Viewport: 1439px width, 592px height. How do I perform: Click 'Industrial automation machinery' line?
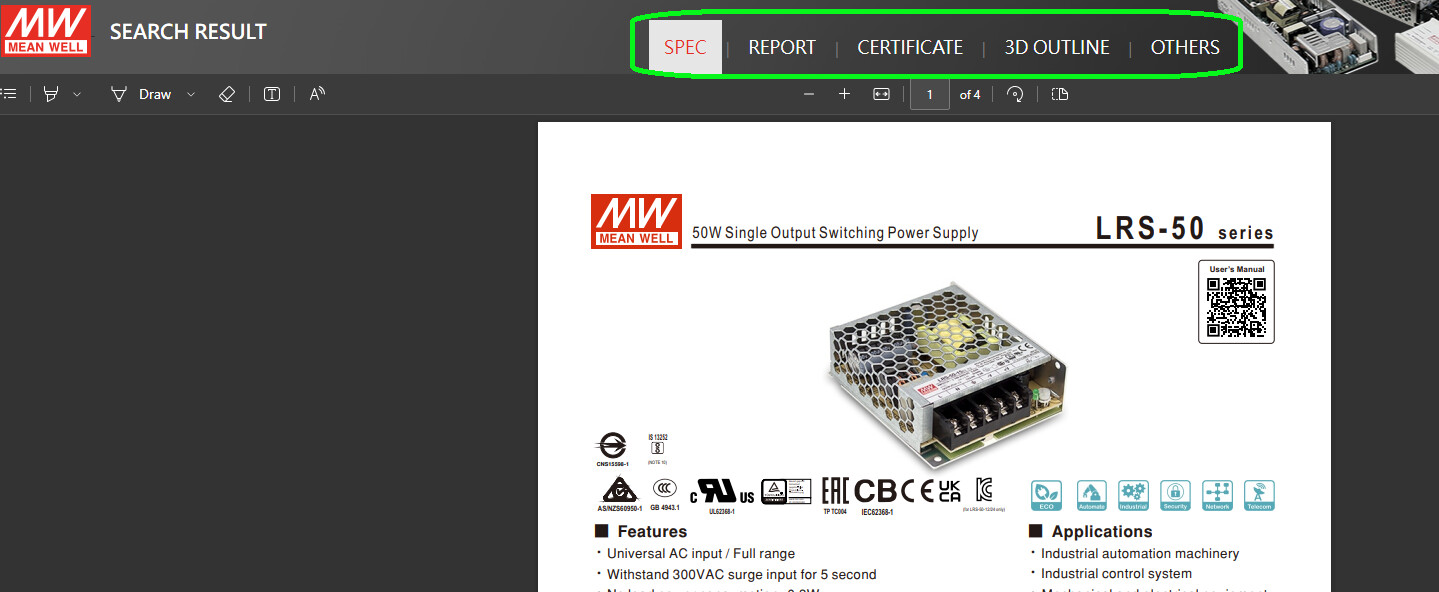pyautogui.click(x=1140, y=554)
